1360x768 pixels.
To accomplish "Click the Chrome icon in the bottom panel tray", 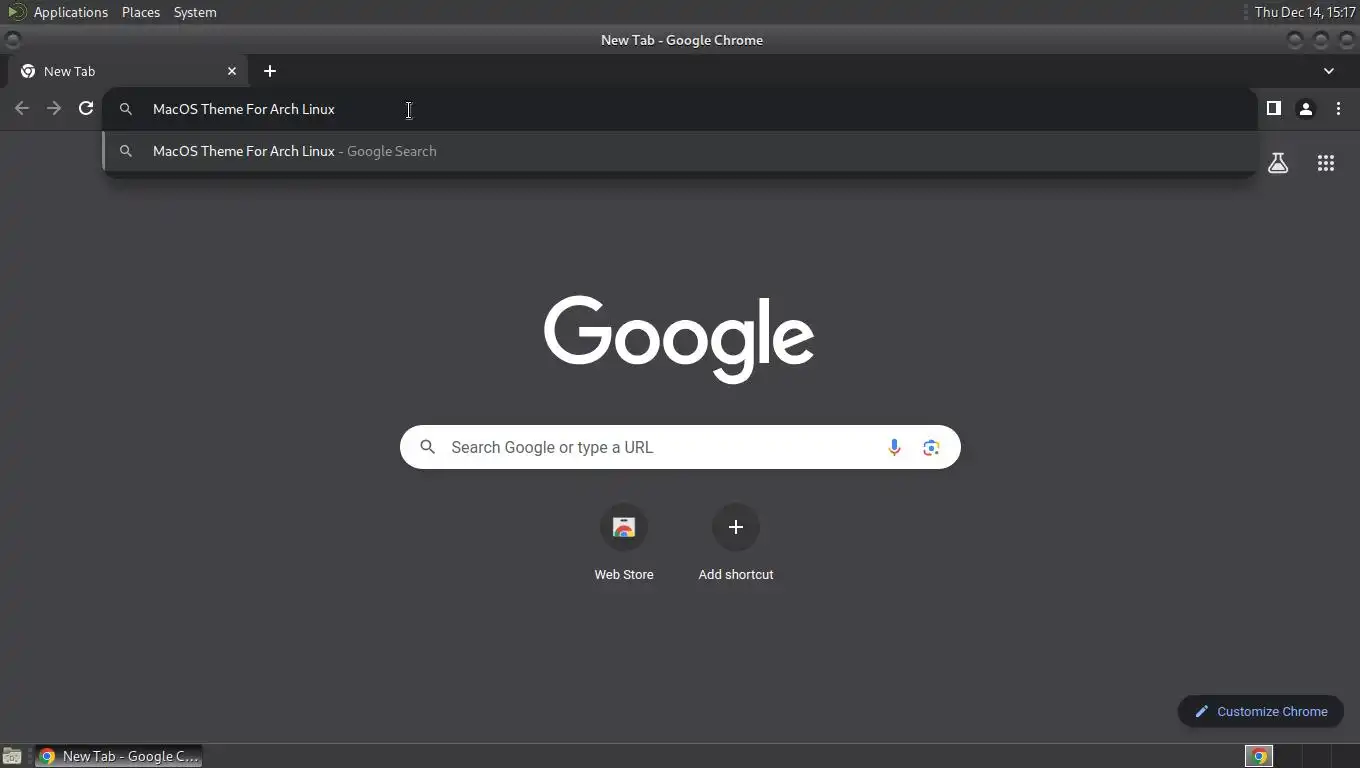I will pyautogui.click(x=1260, y=756).
